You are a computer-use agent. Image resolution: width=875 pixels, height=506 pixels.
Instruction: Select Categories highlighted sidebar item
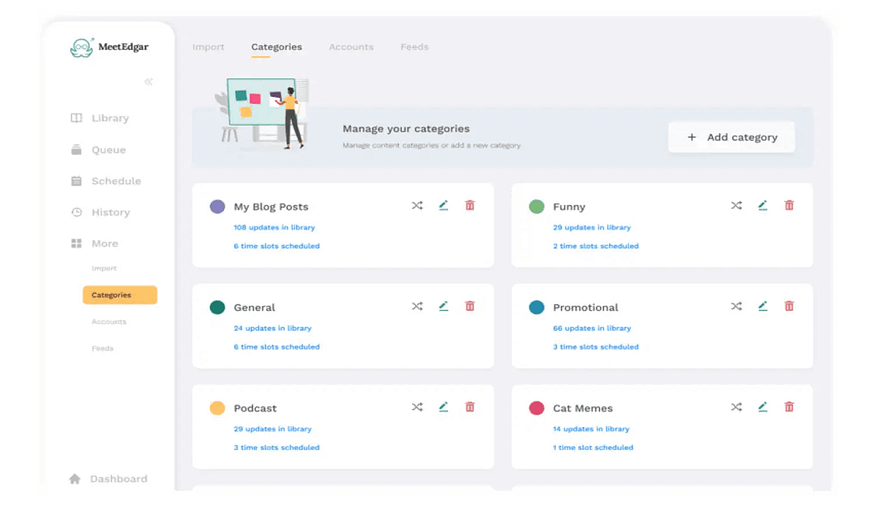tap(120, 295)
